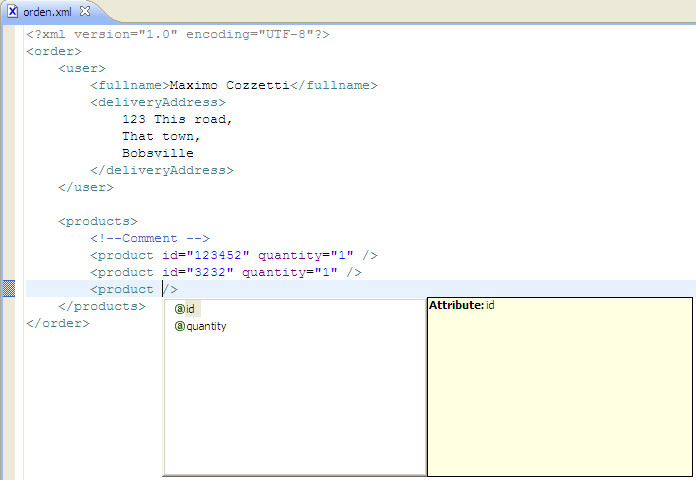Click the opening <deliveryAddress> tag
The height and width of the screenshot is (480, 696).
(158, 103)
